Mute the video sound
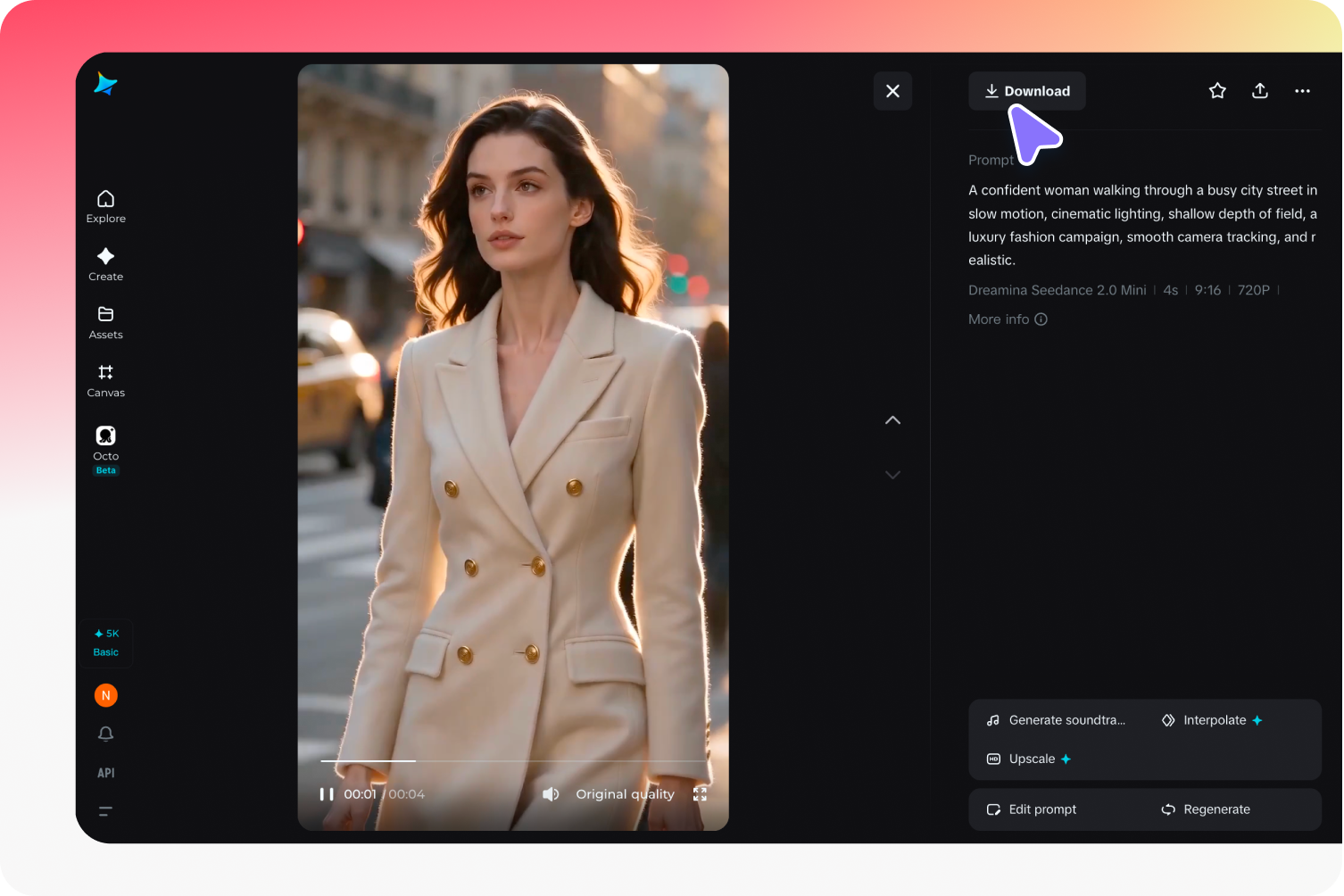The width and height of the screenshot is (1344, 896). pyautogui.click(x=551, y=794)
